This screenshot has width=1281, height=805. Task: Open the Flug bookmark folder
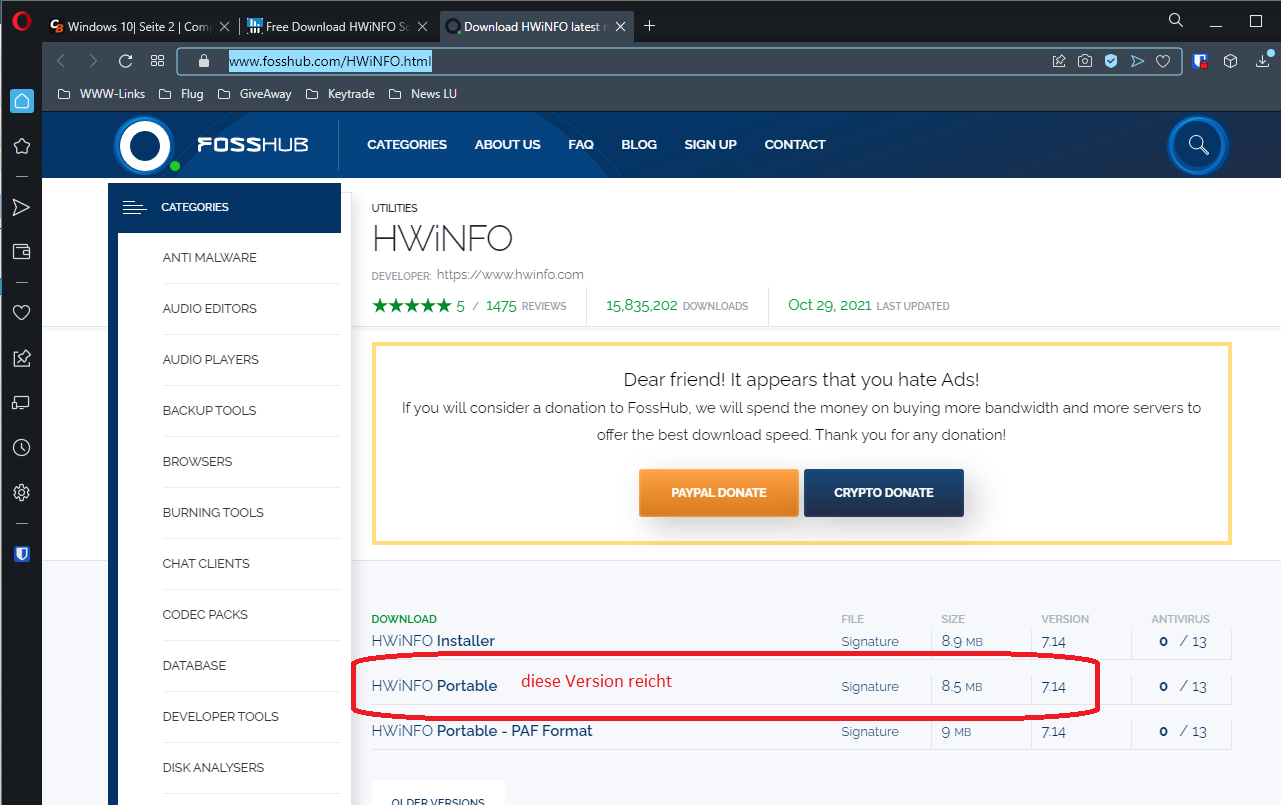click(181, 94)
